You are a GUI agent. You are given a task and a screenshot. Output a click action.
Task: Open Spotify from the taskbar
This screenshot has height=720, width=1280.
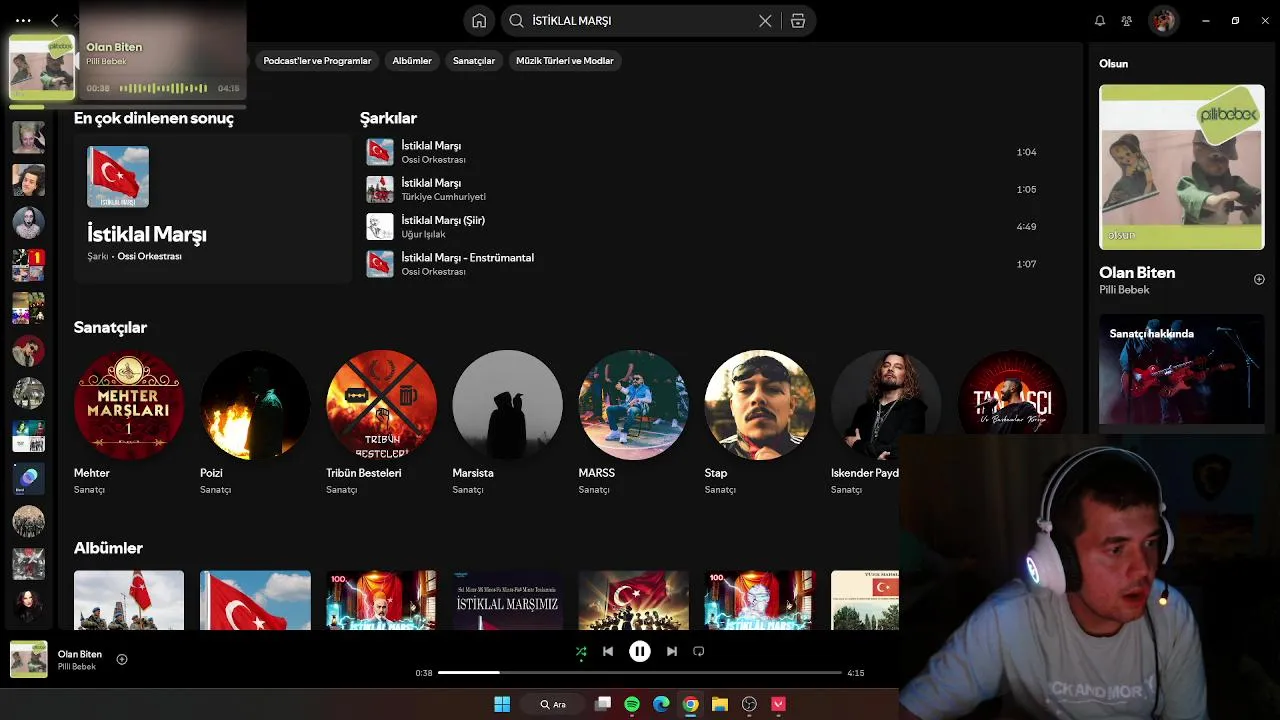coord(632,704)
